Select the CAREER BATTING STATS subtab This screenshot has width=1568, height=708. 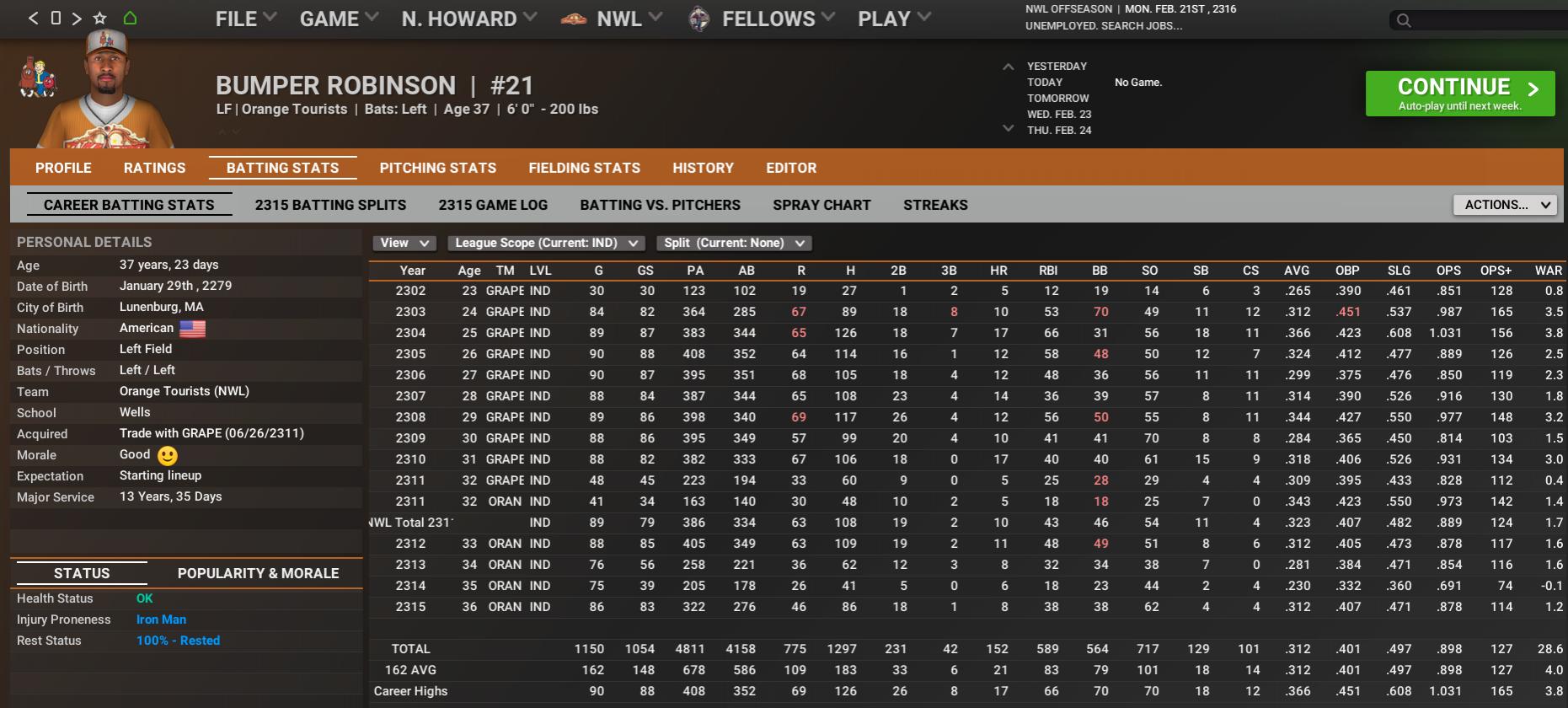129,205
